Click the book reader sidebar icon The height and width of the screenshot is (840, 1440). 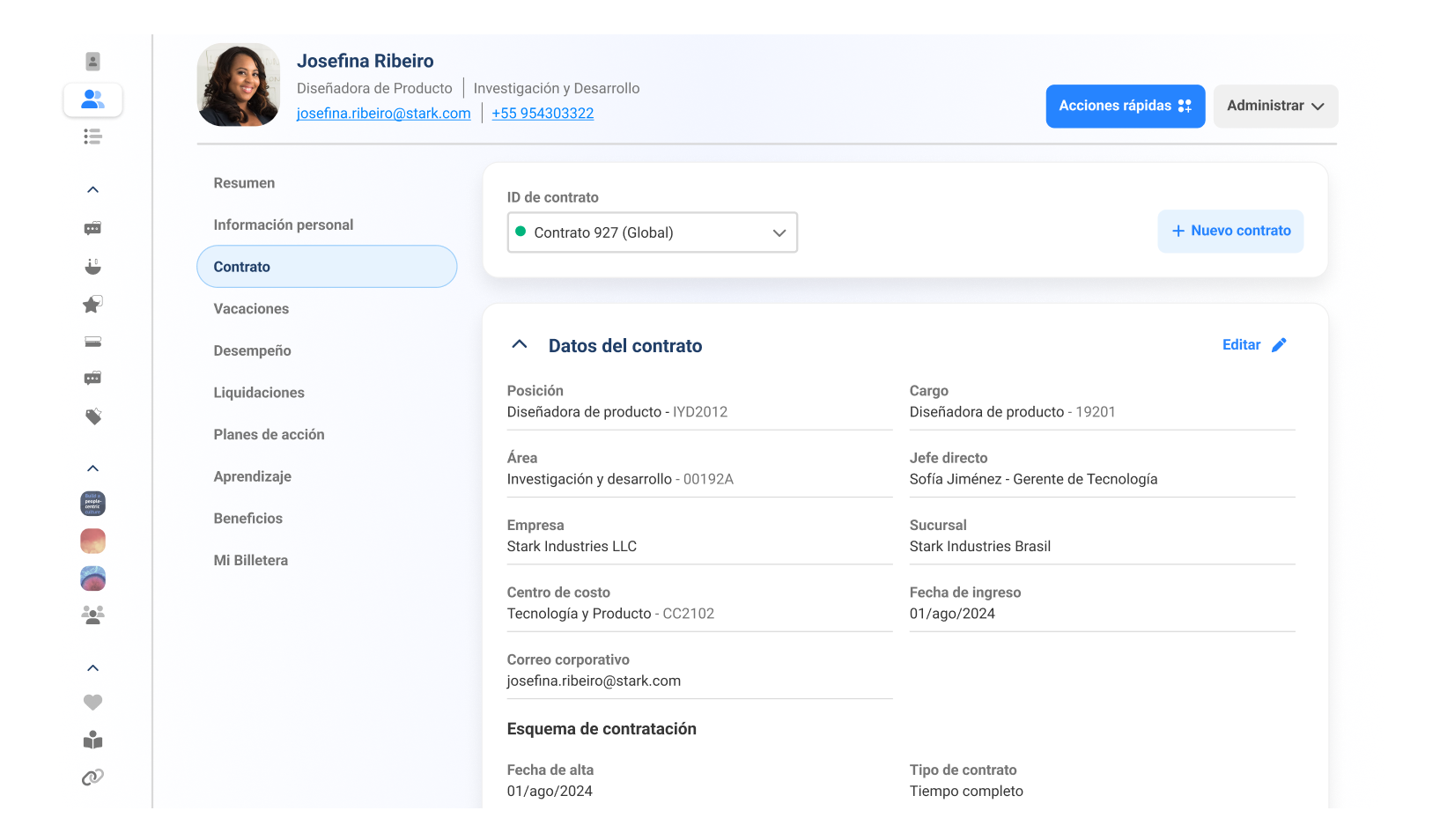pos(92,741)
